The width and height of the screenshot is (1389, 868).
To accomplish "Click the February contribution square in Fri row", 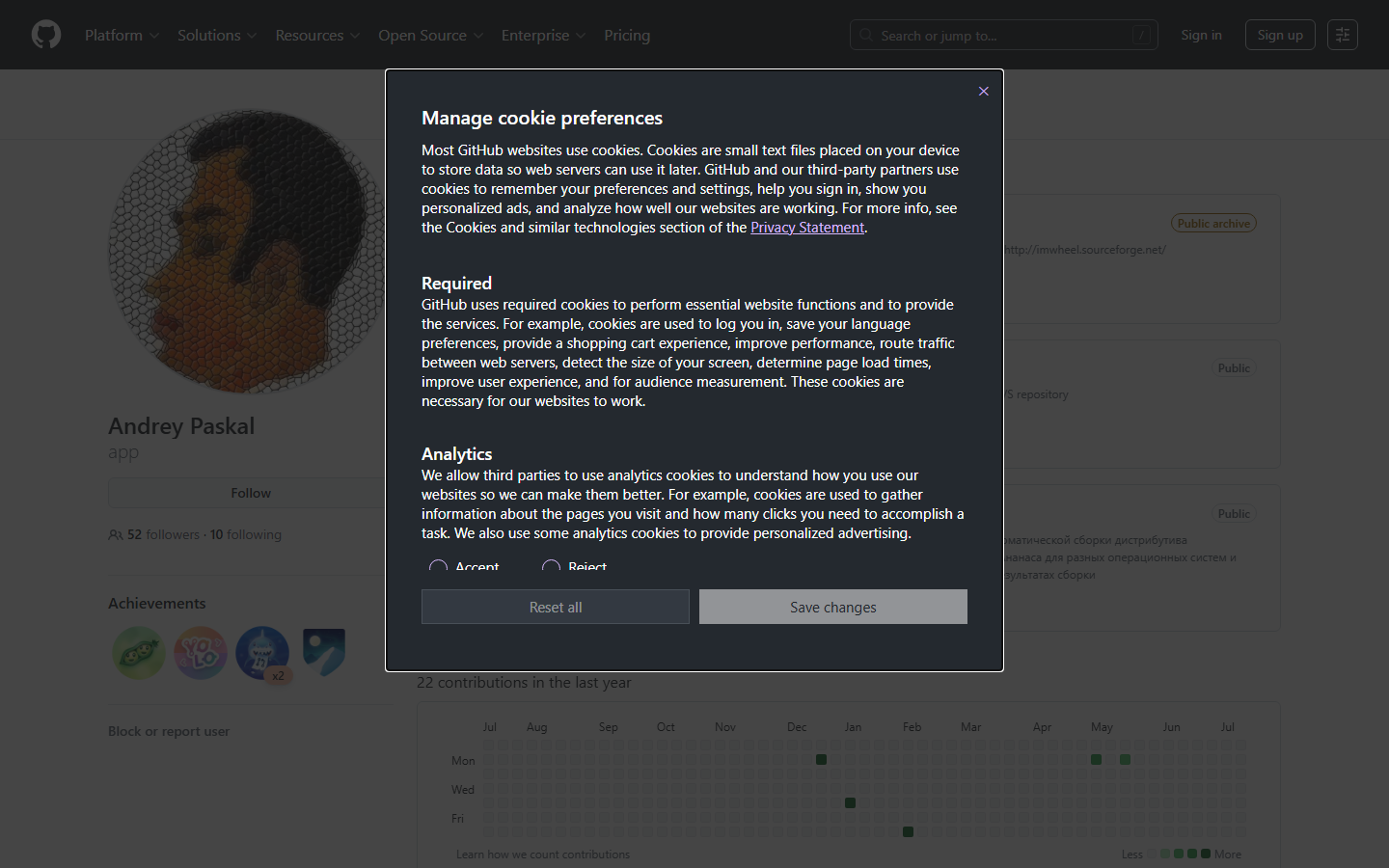I will (908, 831).
